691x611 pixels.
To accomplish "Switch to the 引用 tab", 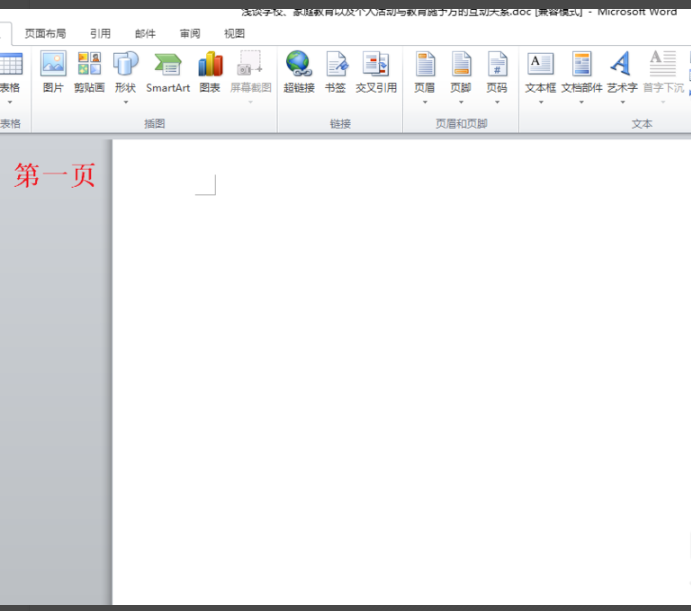I will [100, 34].
